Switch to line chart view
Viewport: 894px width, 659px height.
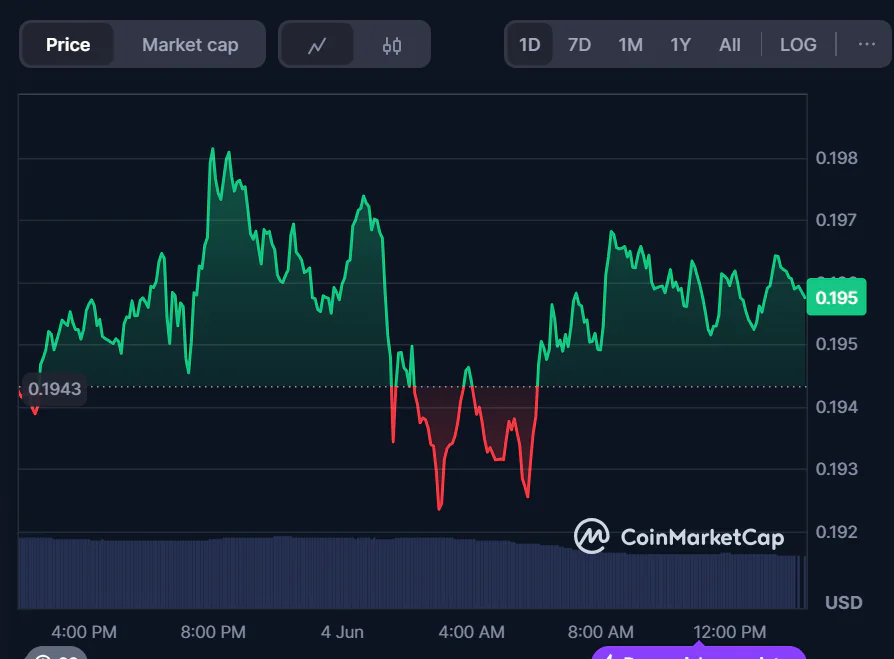[x=317, y=45]
